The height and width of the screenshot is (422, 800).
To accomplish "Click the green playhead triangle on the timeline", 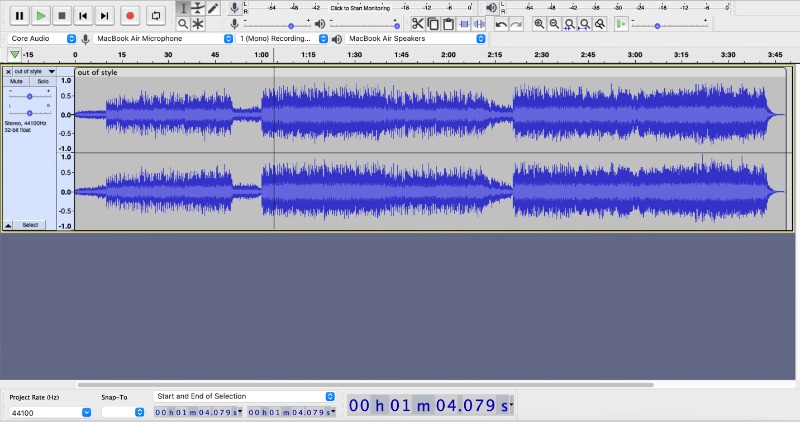I will (14, 54).
